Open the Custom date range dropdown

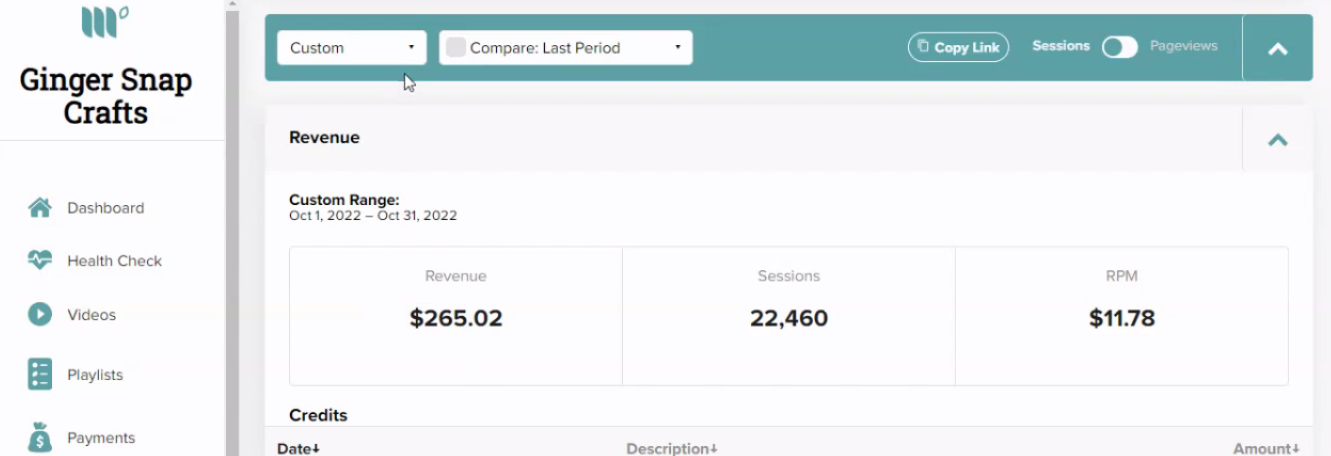(351, 47)
